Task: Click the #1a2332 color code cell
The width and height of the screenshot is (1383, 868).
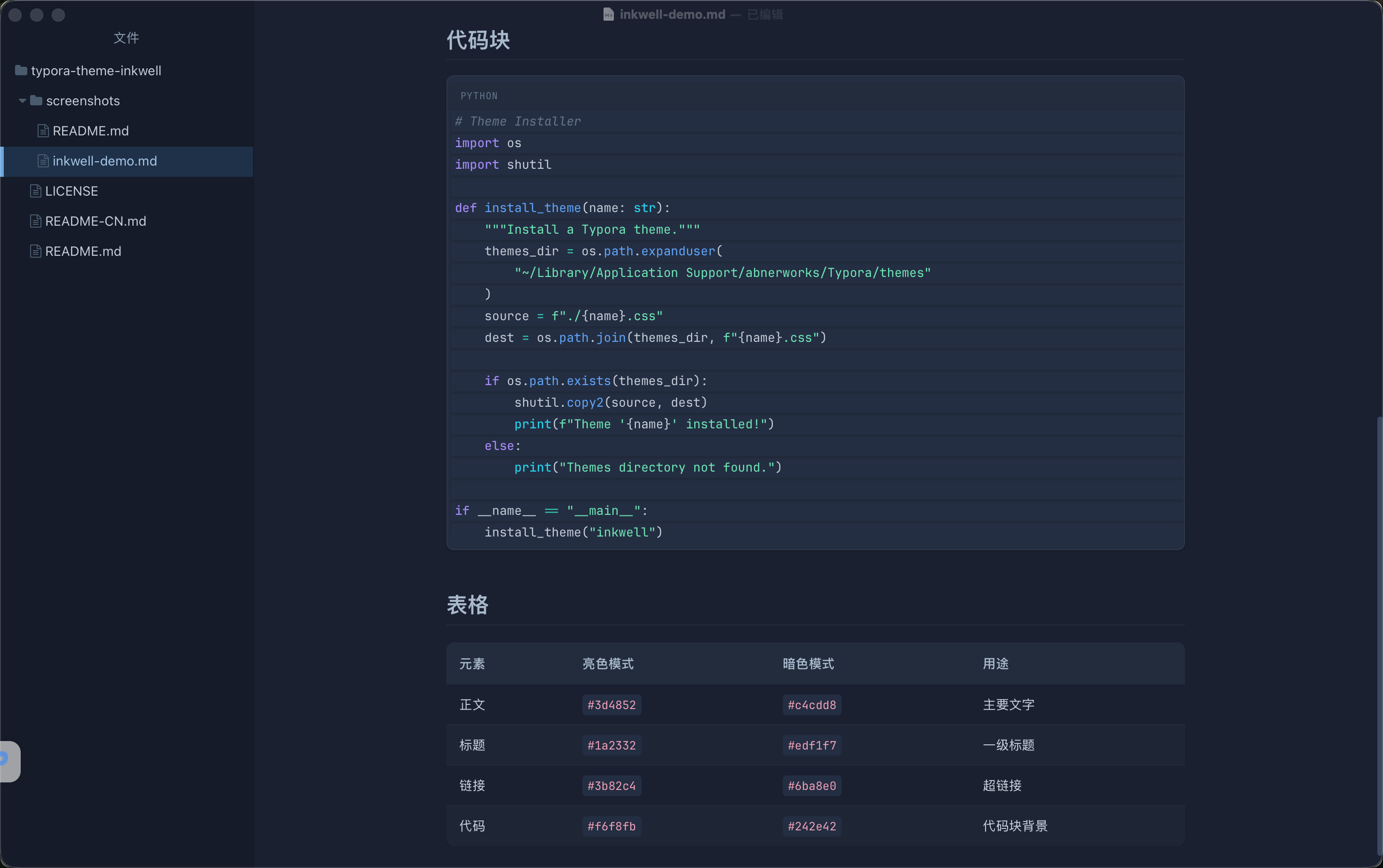Action: tap(612, 745)
